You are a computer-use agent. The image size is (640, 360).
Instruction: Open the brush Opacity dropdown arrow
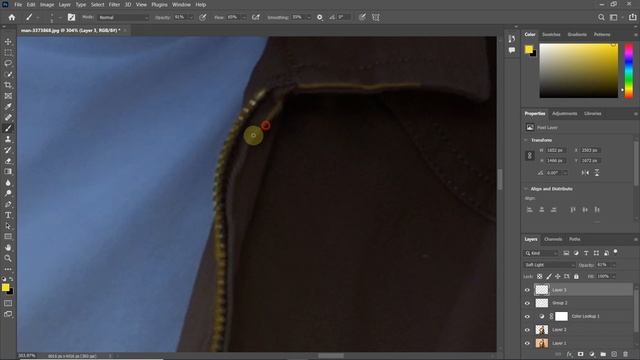coord(191,18)
